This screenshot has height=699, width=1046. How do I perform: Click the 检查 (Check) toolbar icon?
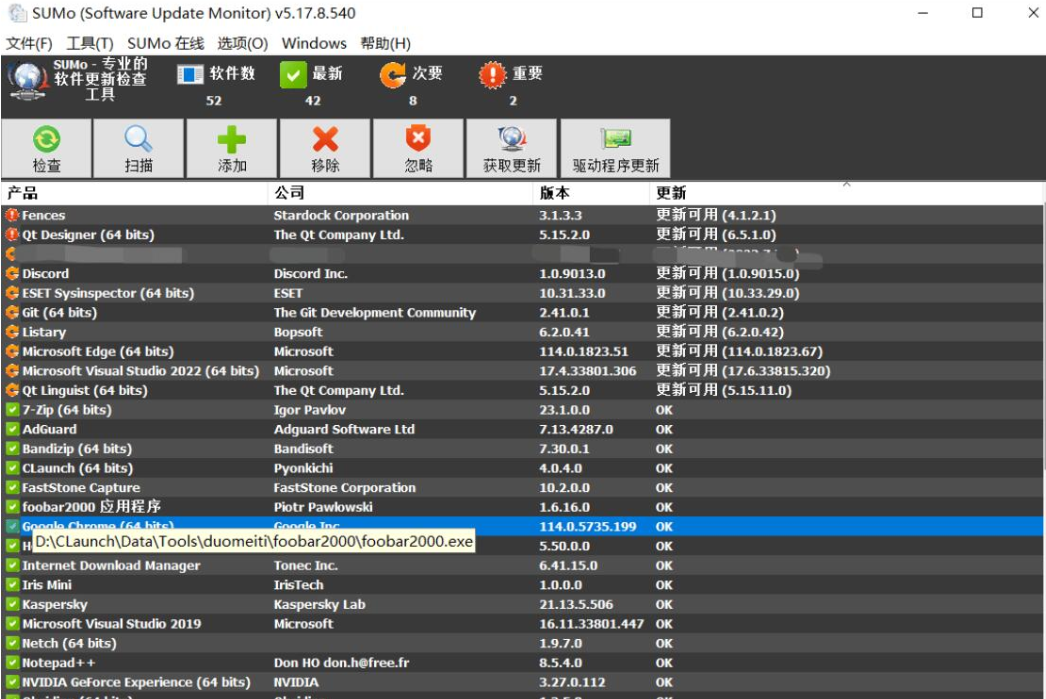pos(46,140)
